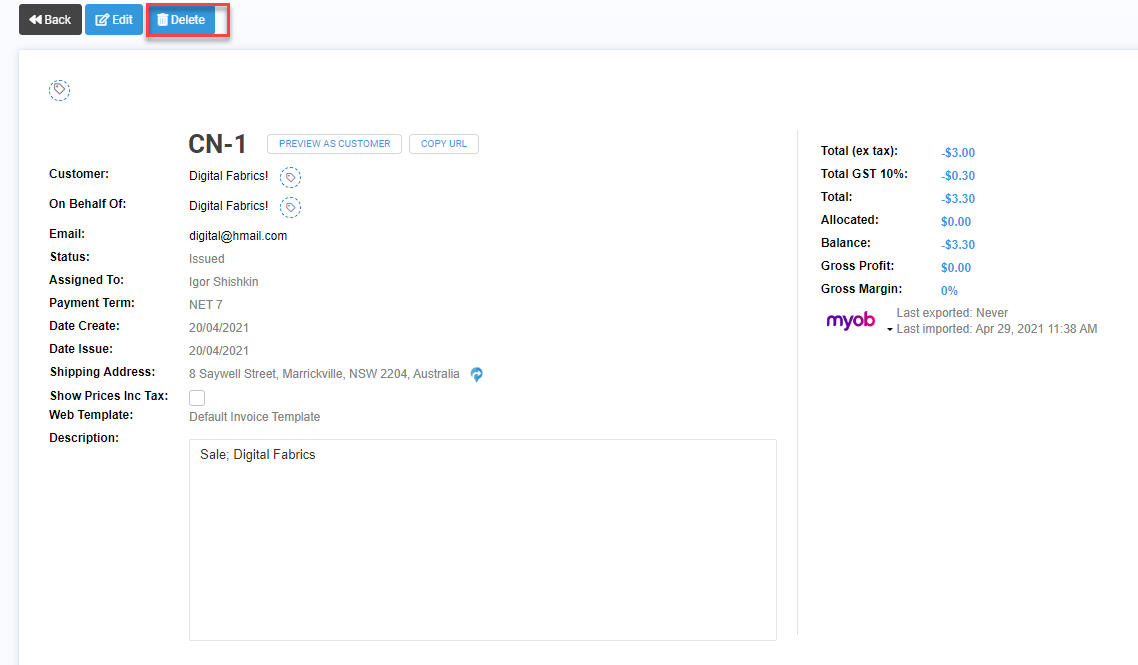
Task: Click the Date Issue value 20/04/2021
Action: [x=219, y=351]
